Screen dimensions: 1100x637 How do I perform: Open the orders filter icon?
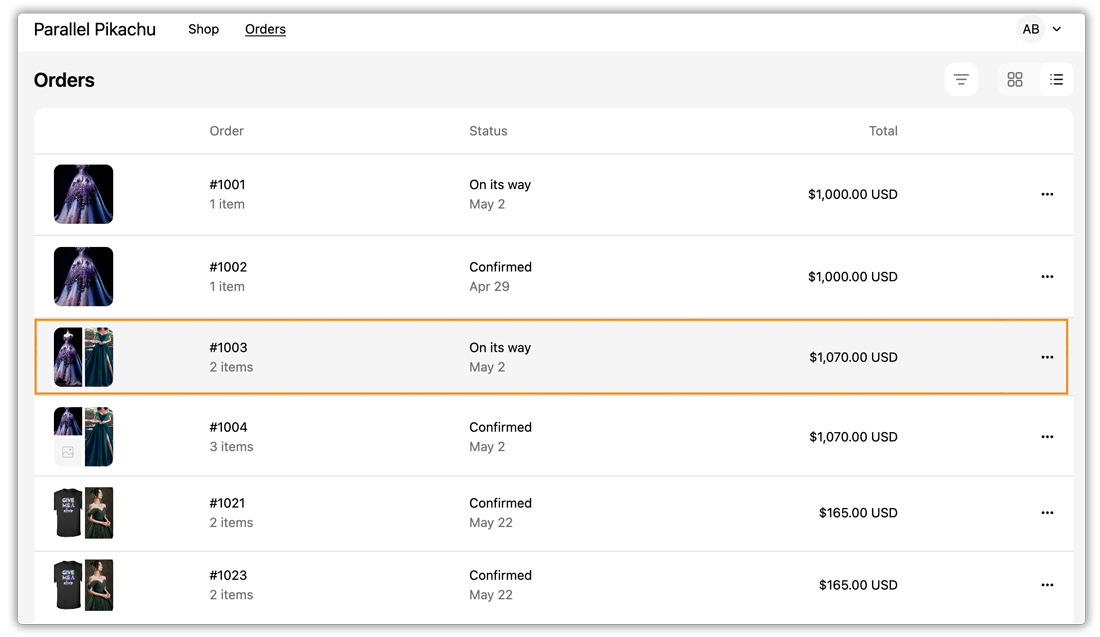pos(961,79)
